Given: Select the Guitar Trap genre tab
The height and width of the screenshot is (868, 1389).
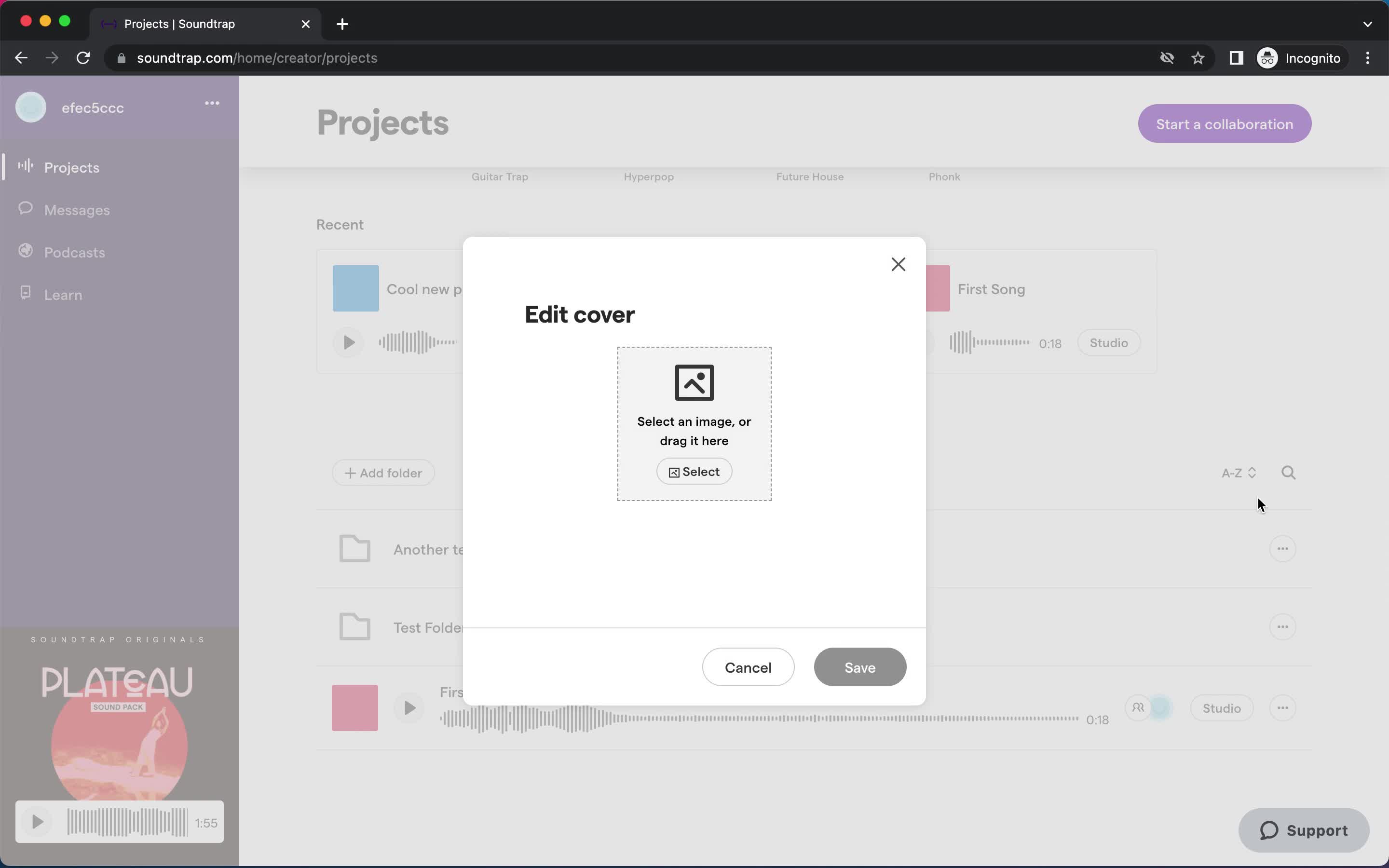Looking at the screenshot, I should [x=500, y=176].
